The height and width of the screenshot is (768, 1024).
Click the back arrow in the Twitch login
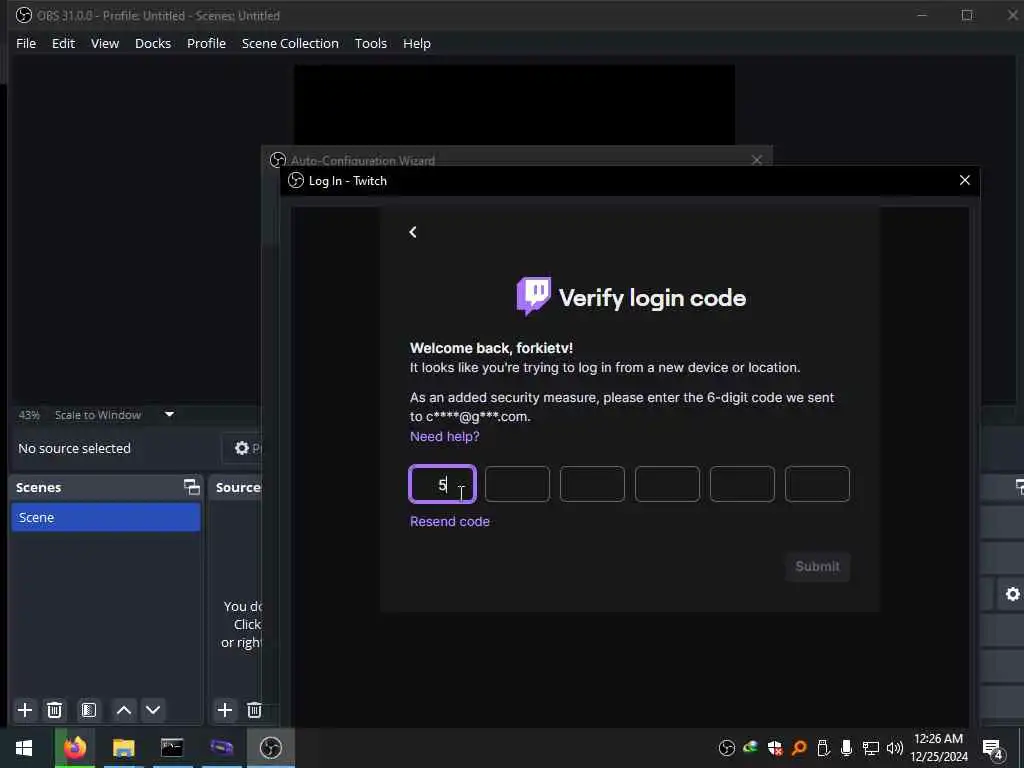click(413, 232)
